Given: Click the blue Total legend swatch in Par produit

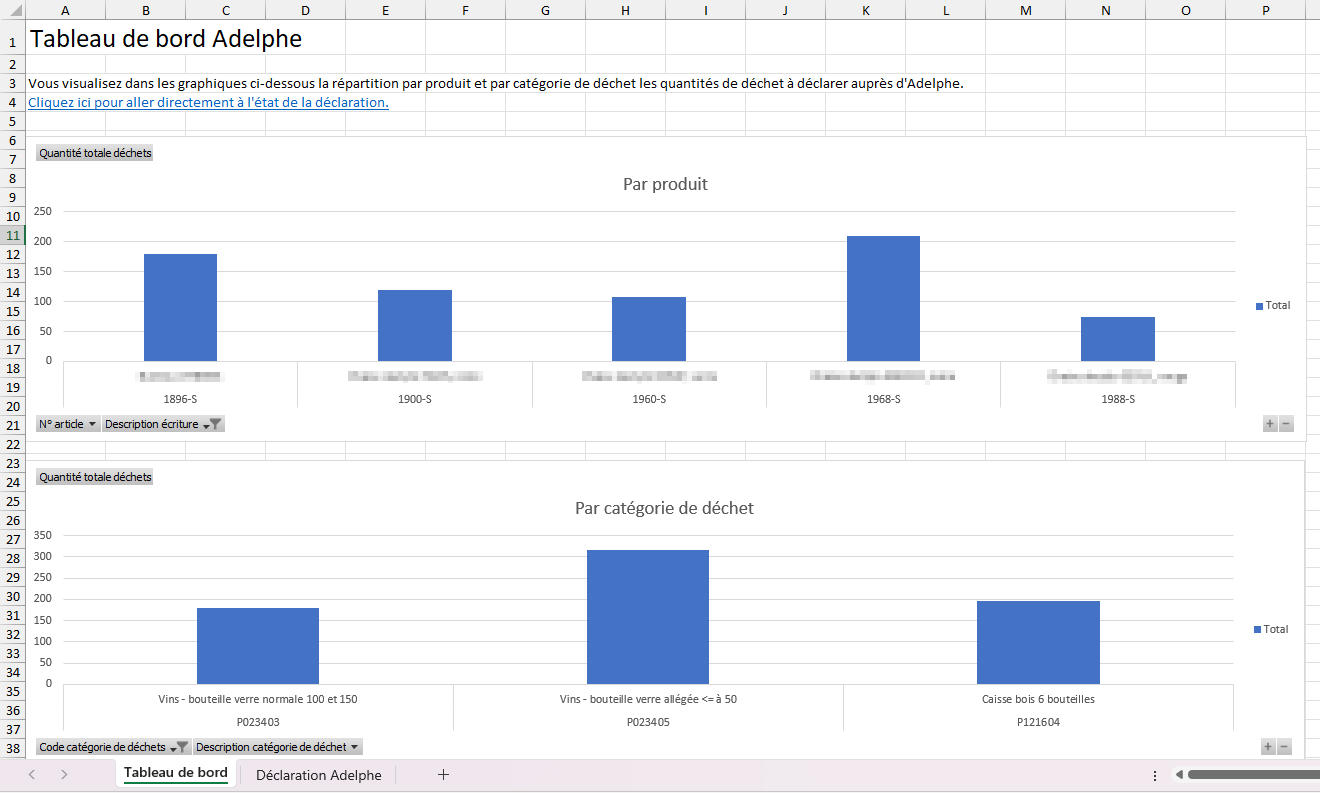Looking at the screenshot, I should [x=1259, y=306].
